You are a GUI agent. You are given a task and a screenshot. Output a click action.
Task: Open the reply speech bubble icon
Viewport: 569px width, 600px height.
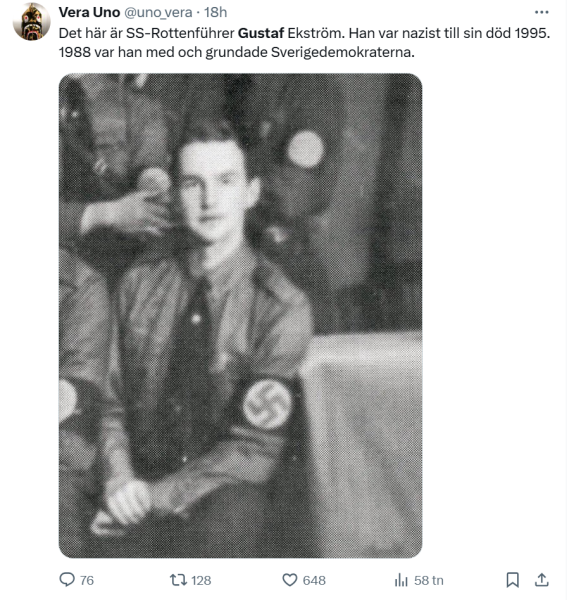67,580
